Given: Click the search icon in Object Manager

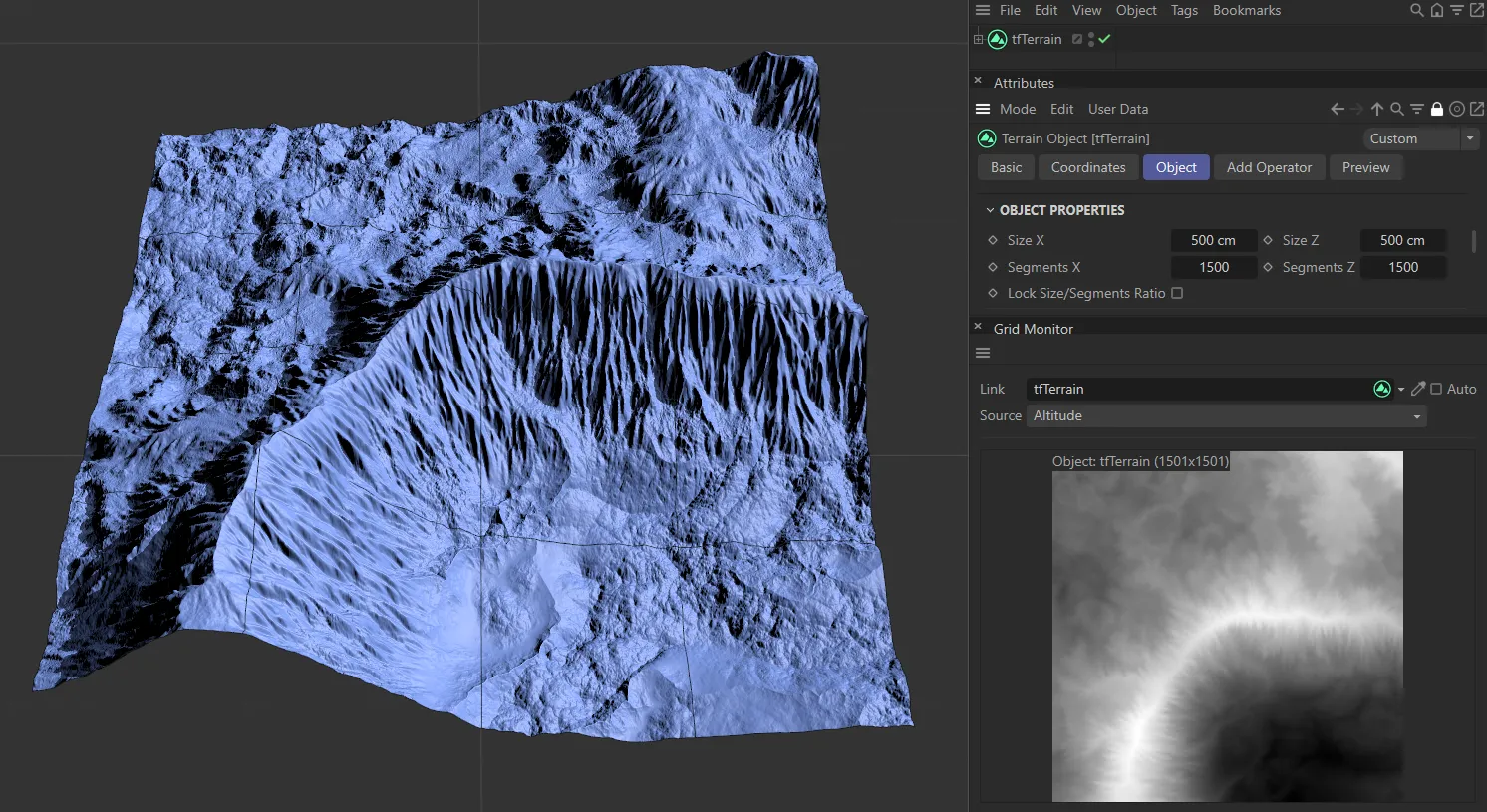Looking at the screenshot, I should (1416, 10).
